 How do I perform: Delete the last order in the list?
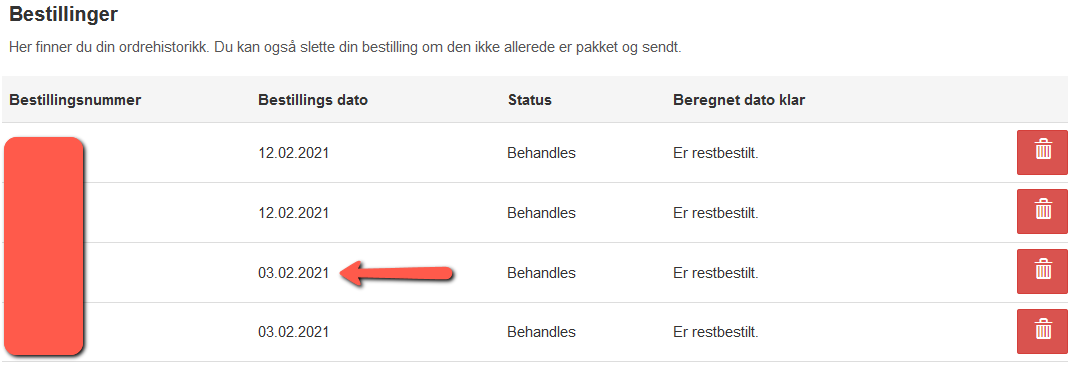click(1042, 331)
